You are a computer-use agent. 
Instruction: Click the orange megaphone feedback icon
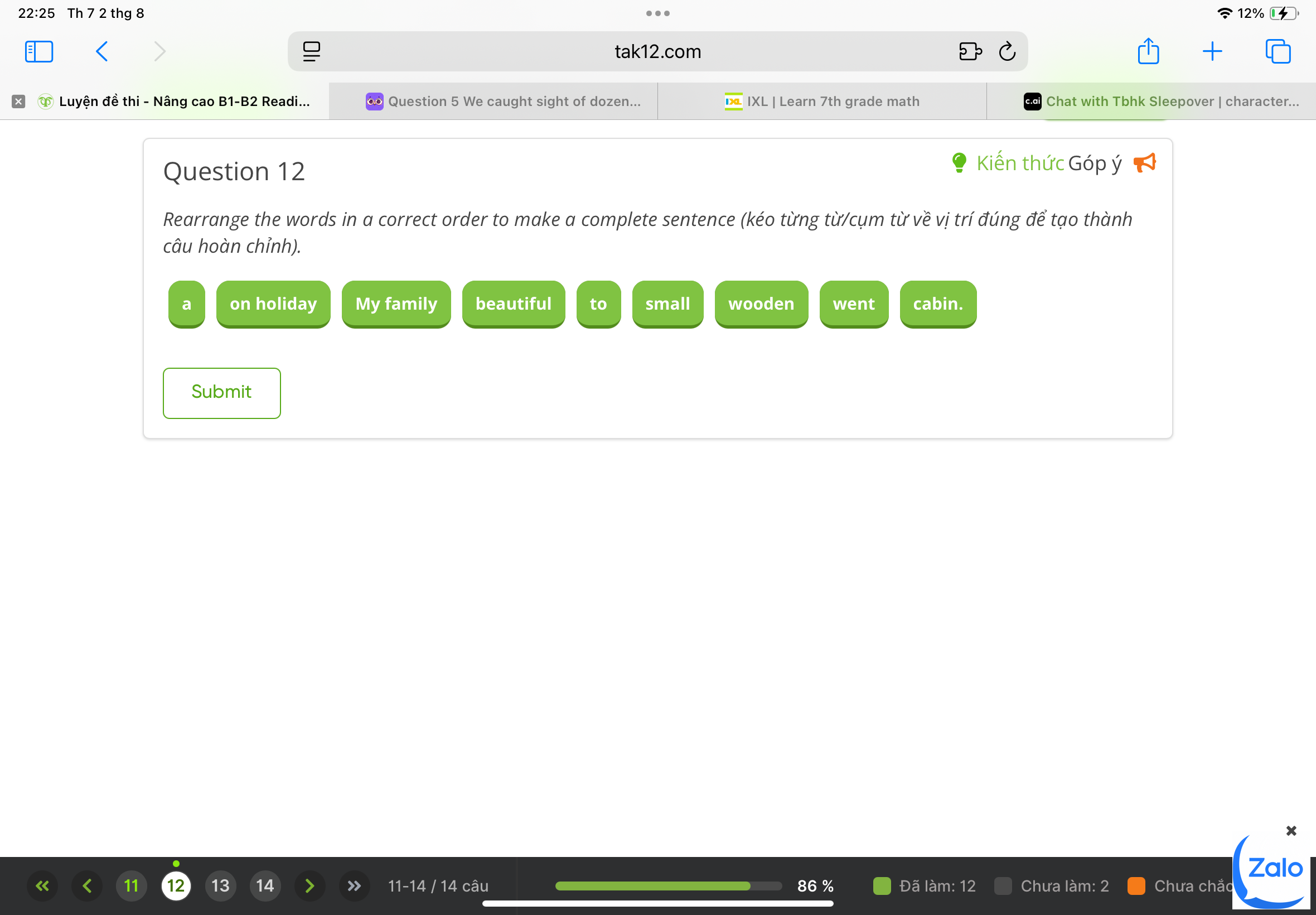click(x=1144, y=163)
